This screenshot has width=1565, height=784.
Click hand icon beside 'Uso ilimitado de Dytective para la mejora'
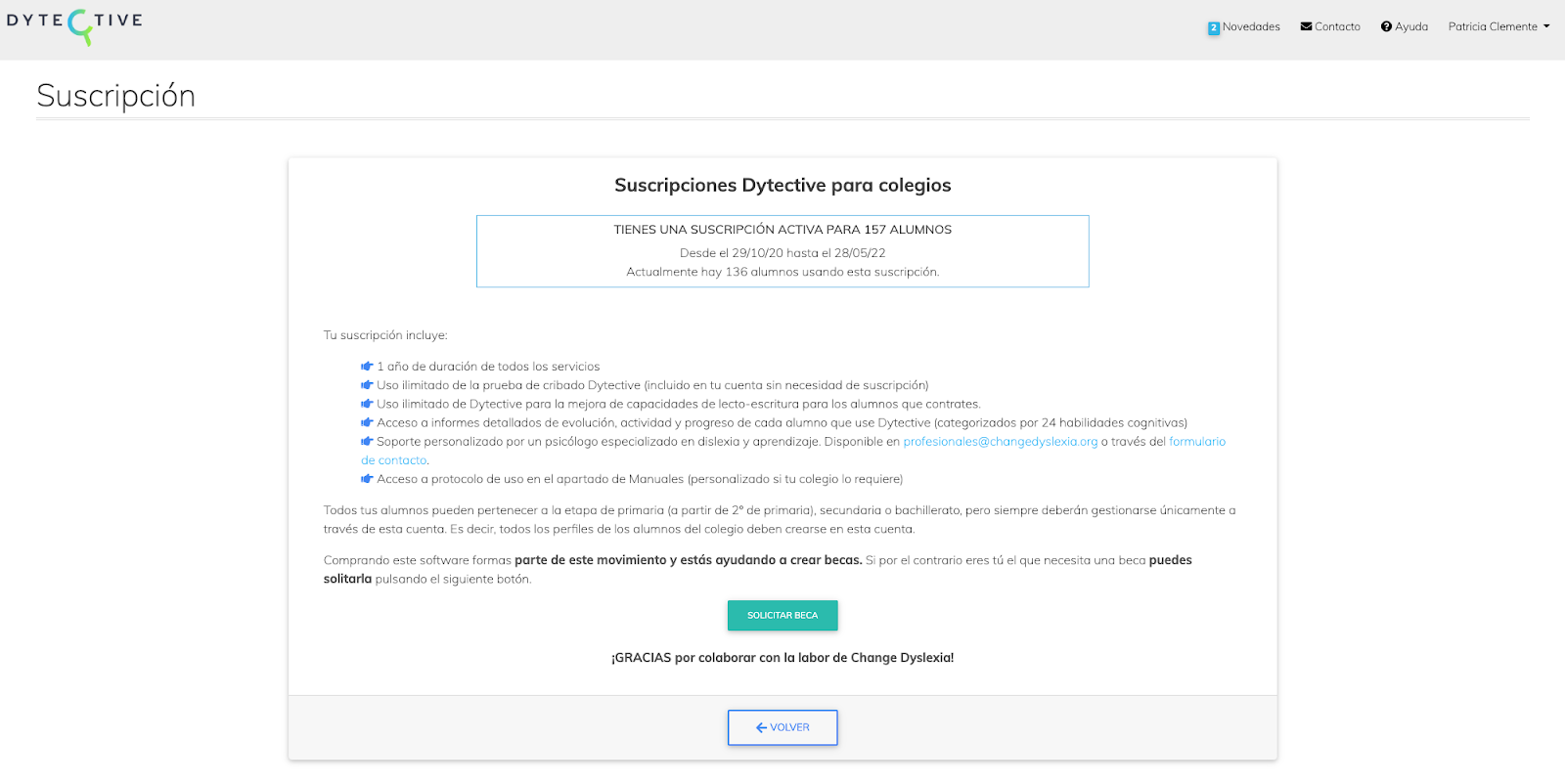pos(367,404)
